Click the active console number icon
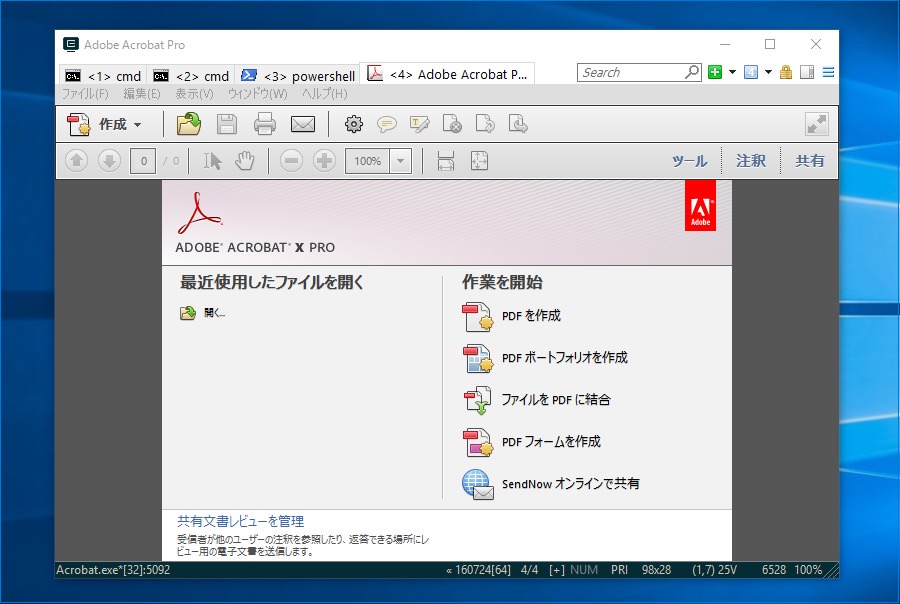Image resolution: width=900 pixels, height=604 pixels. [751, 72]
